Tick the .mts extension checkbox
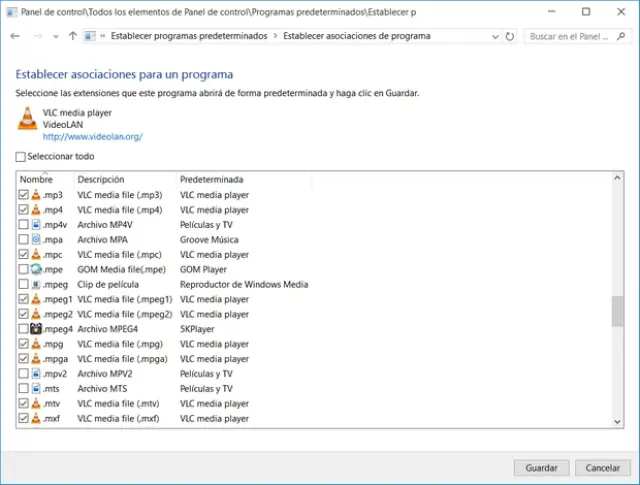 coord(24,389)
